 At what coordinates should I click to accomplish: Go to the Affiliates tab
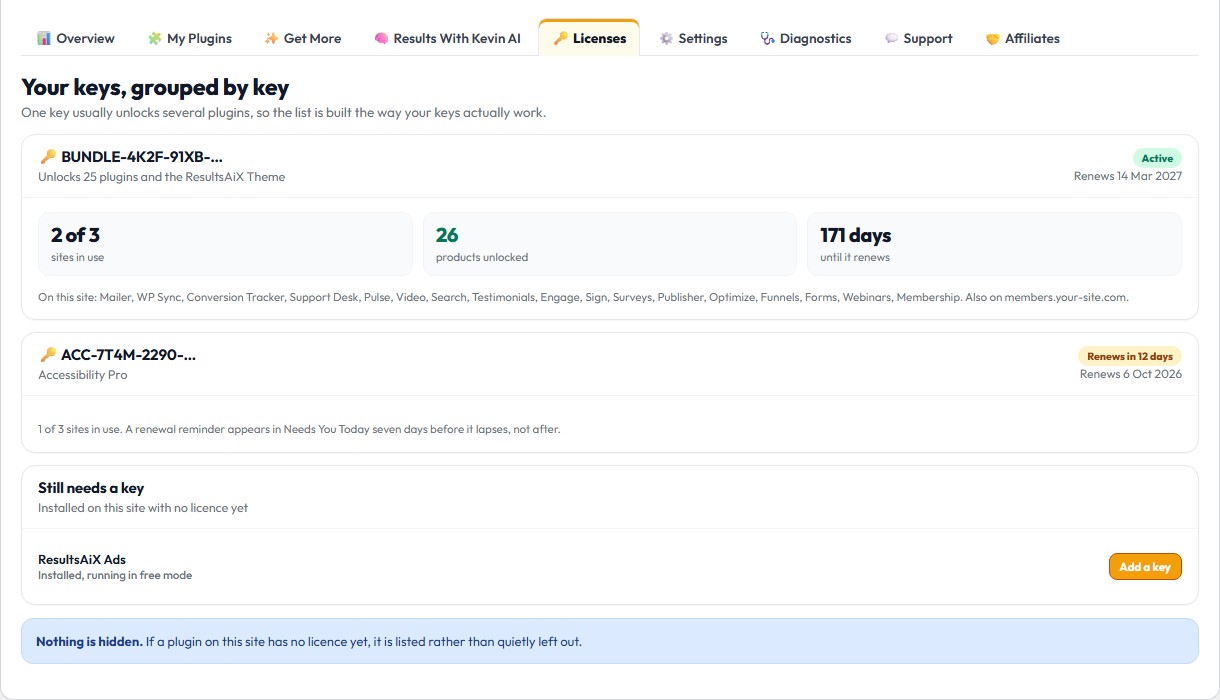1022,38
